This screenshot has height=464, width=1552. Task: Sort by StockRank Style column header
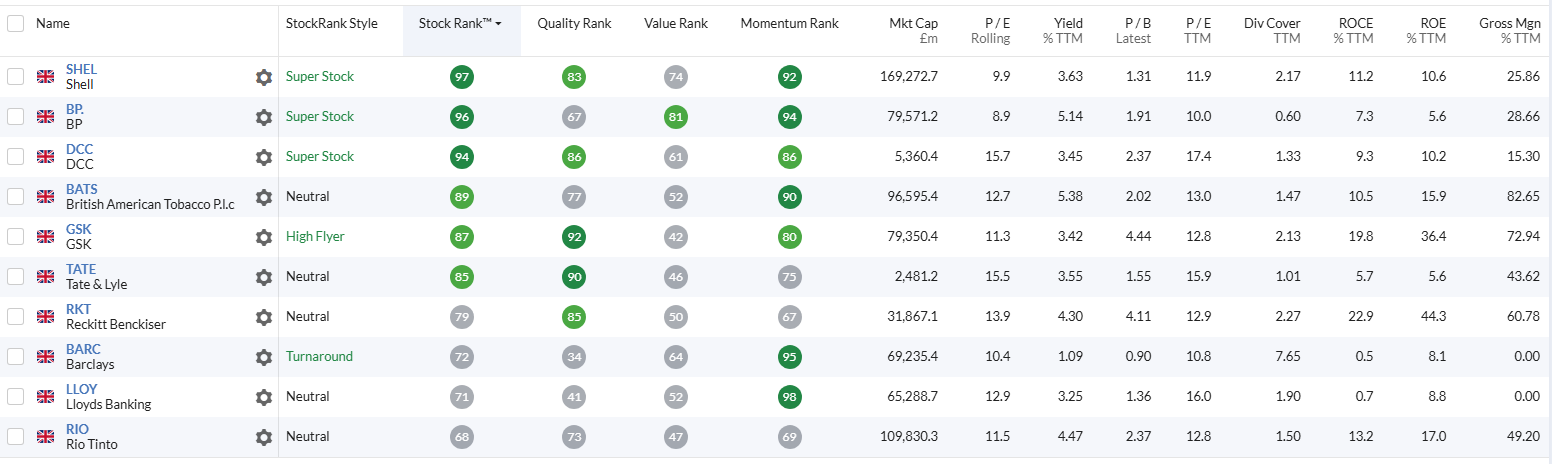[x=332, y=23]
